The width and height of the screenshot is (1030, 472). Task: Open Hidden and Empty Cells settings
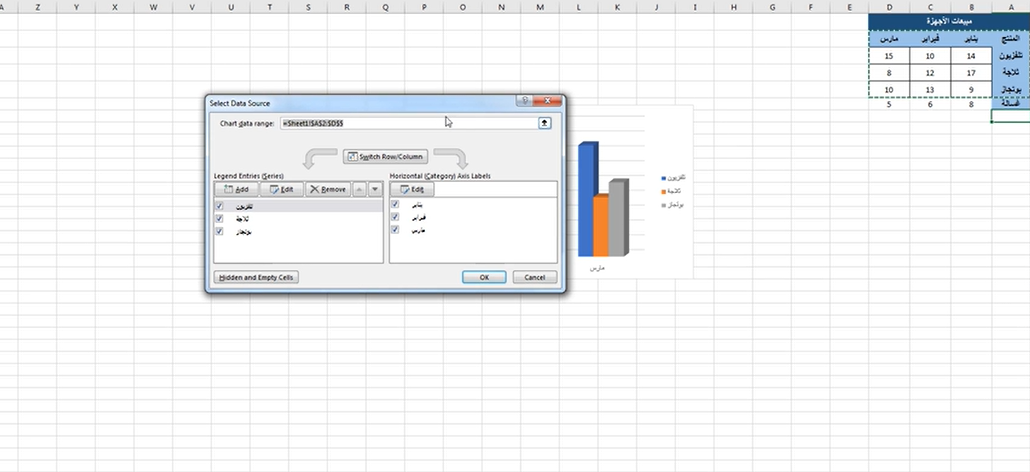click(x=257, y=277)
